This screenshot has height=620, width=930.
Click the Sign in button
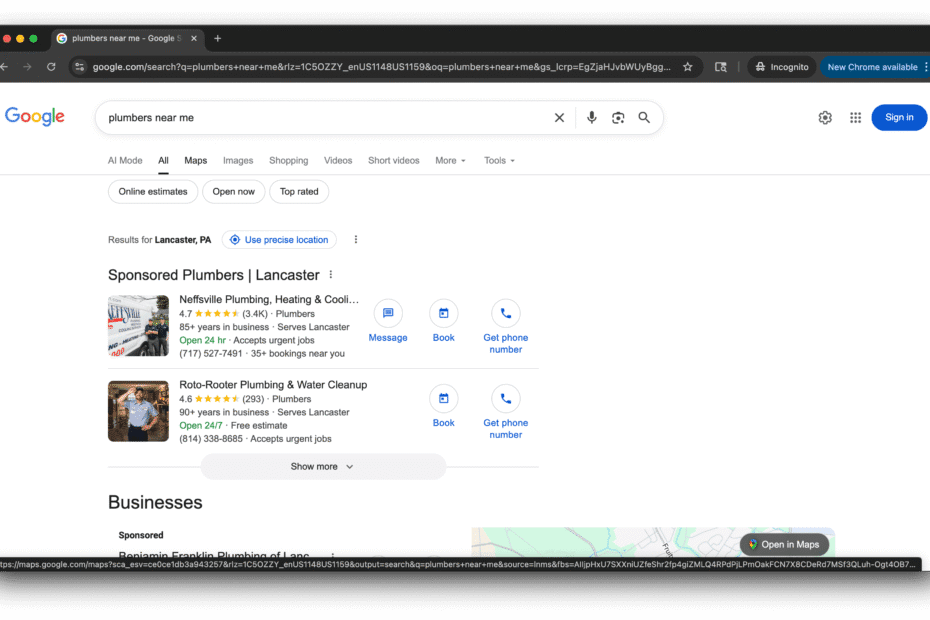tap(898, 118)
